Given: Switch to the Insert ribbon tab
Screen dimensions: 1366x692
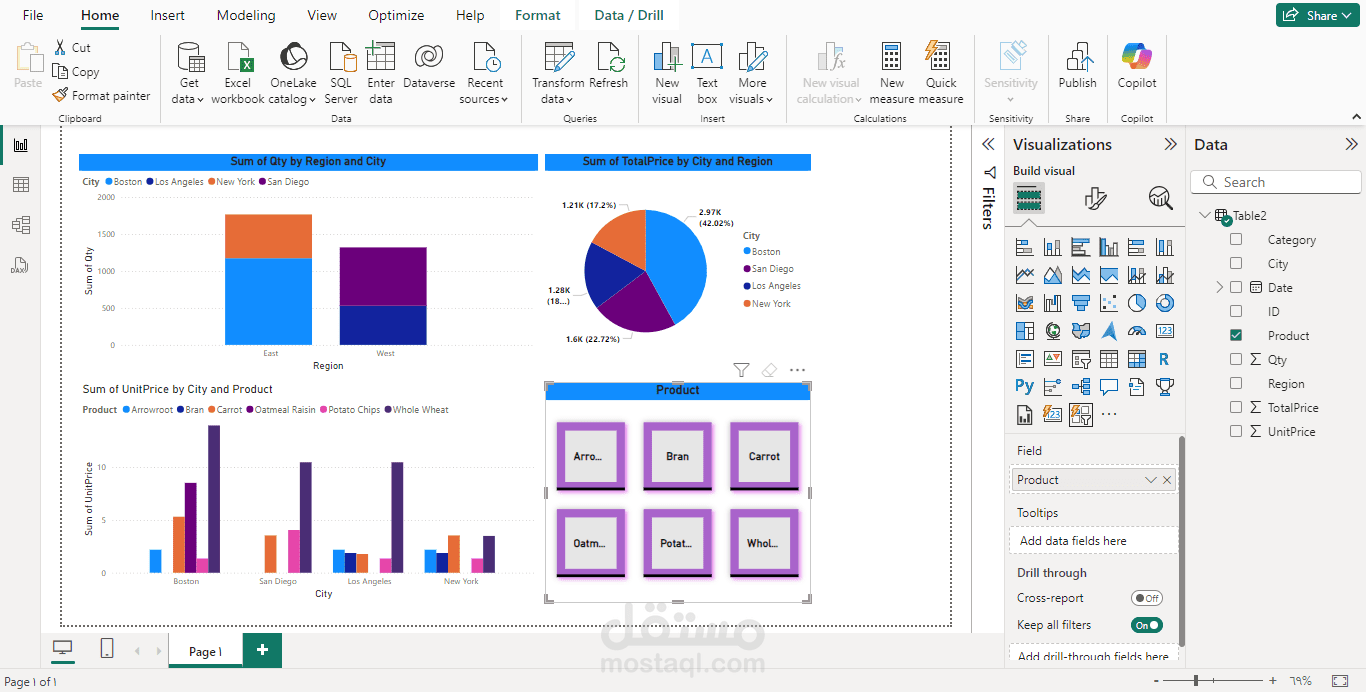Looking at the screenshot, I should 167,15.
